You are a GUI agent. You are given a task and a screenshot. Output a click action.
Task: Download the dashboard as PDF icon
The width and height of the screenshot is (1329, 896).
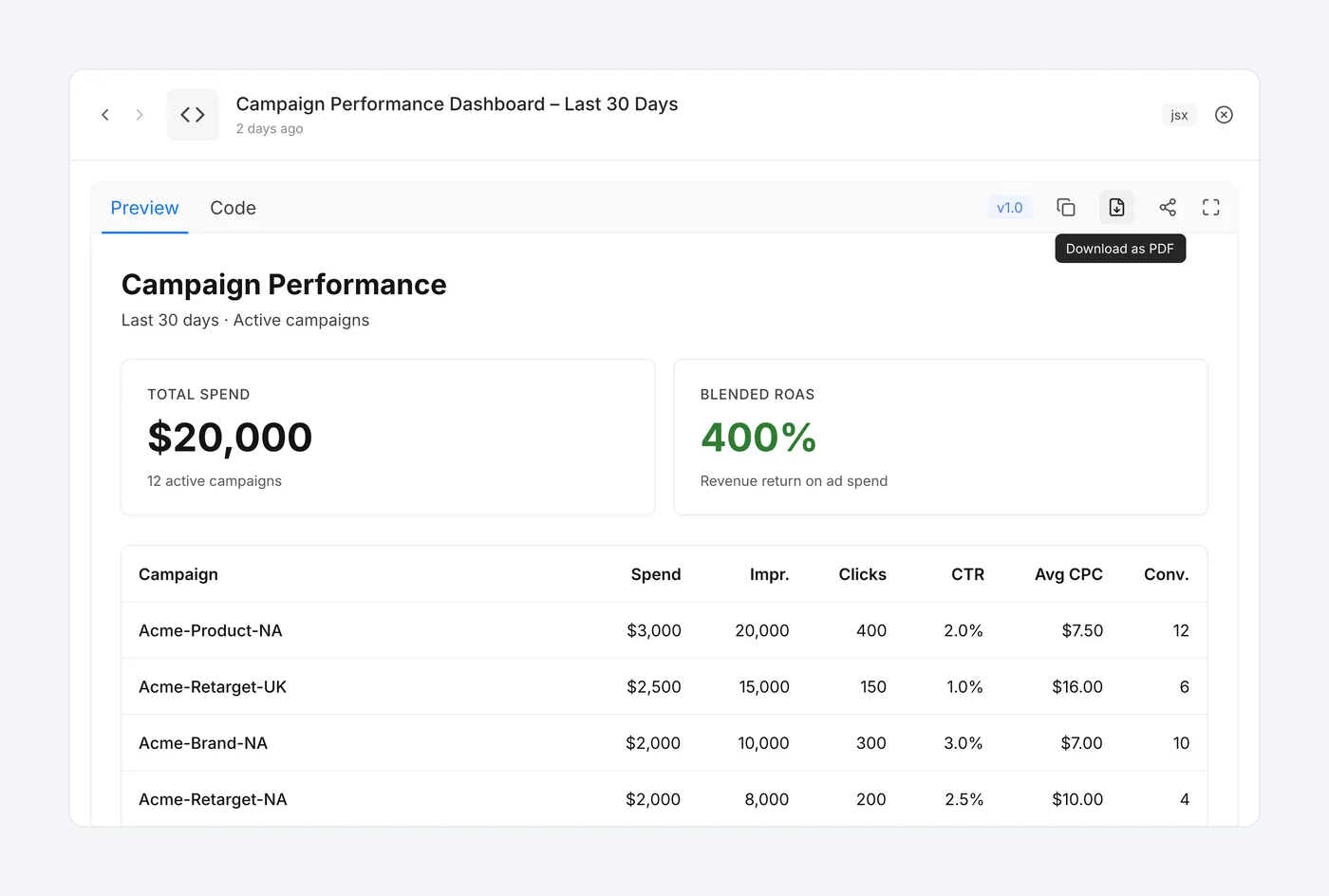coord(1116,207)
